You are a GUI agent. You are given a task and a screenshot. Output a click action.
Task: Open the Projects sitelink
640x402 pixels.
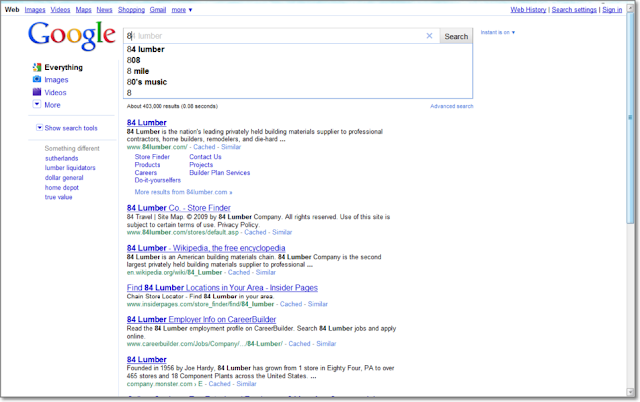[x=201, y=164]
